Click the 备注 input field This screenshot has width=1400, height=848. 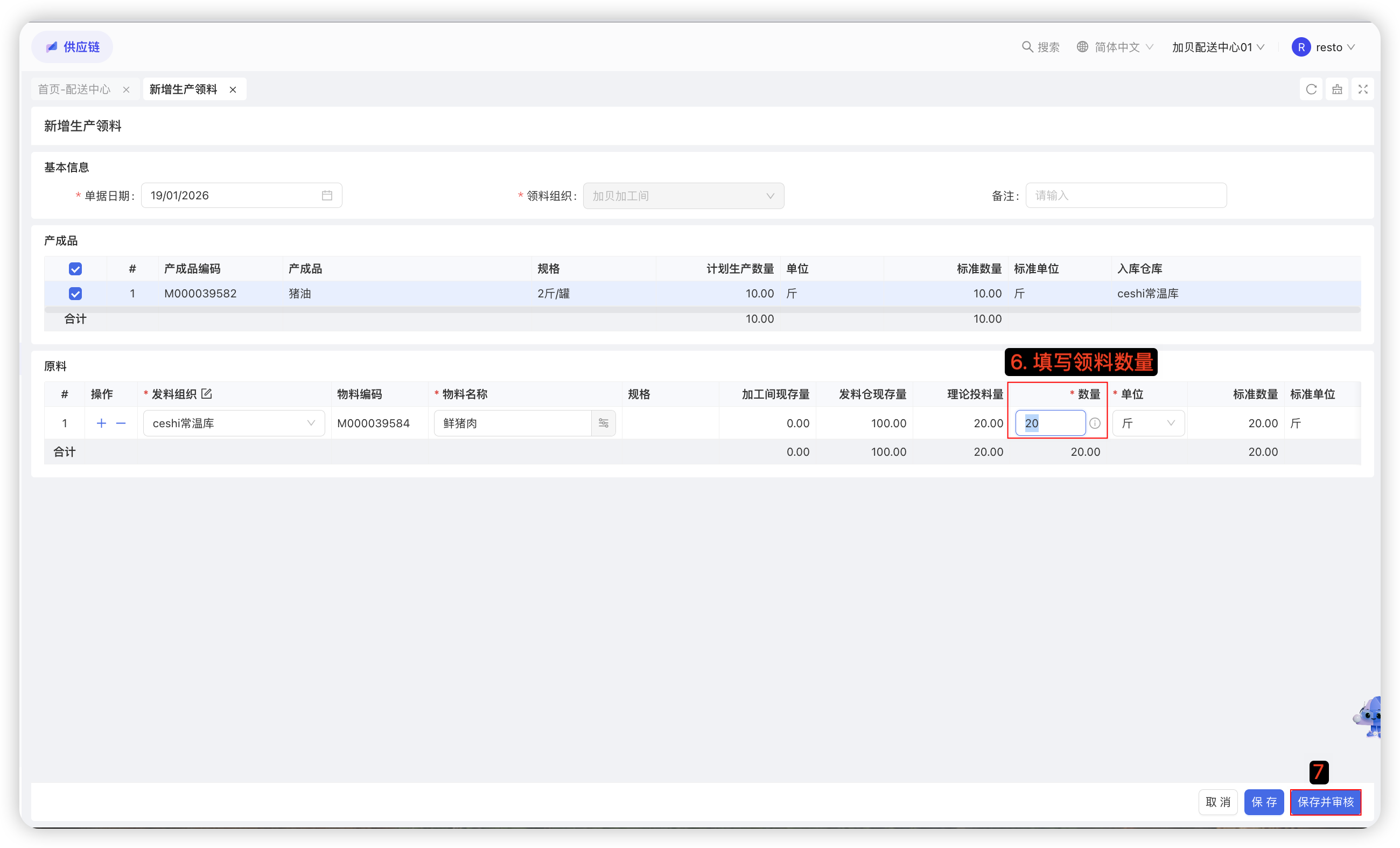click(1125, 196)
